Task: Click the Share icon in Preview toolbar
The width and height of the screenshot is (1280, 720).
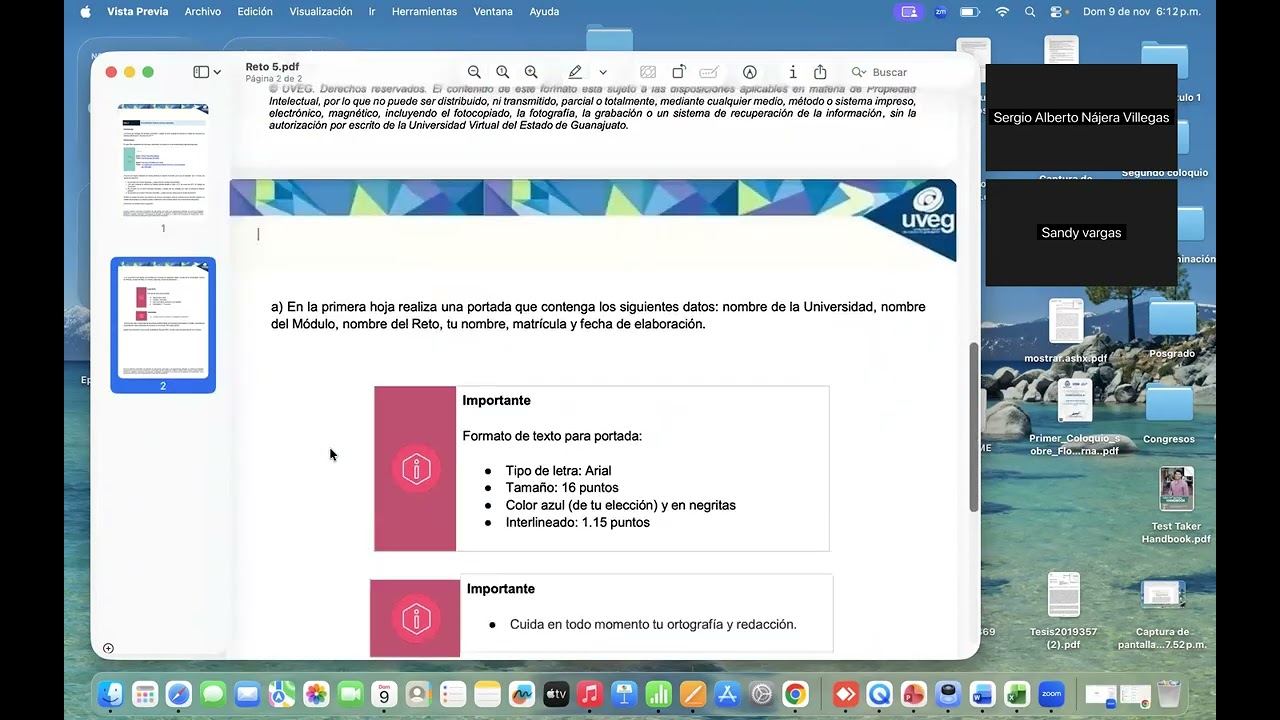Action: tap(820, 72)
